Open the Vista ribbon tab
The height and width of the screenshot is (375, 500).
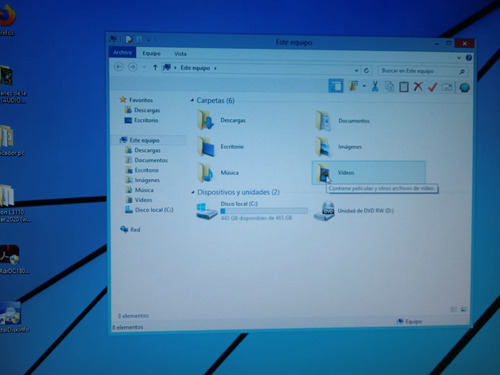pos(180,54)
